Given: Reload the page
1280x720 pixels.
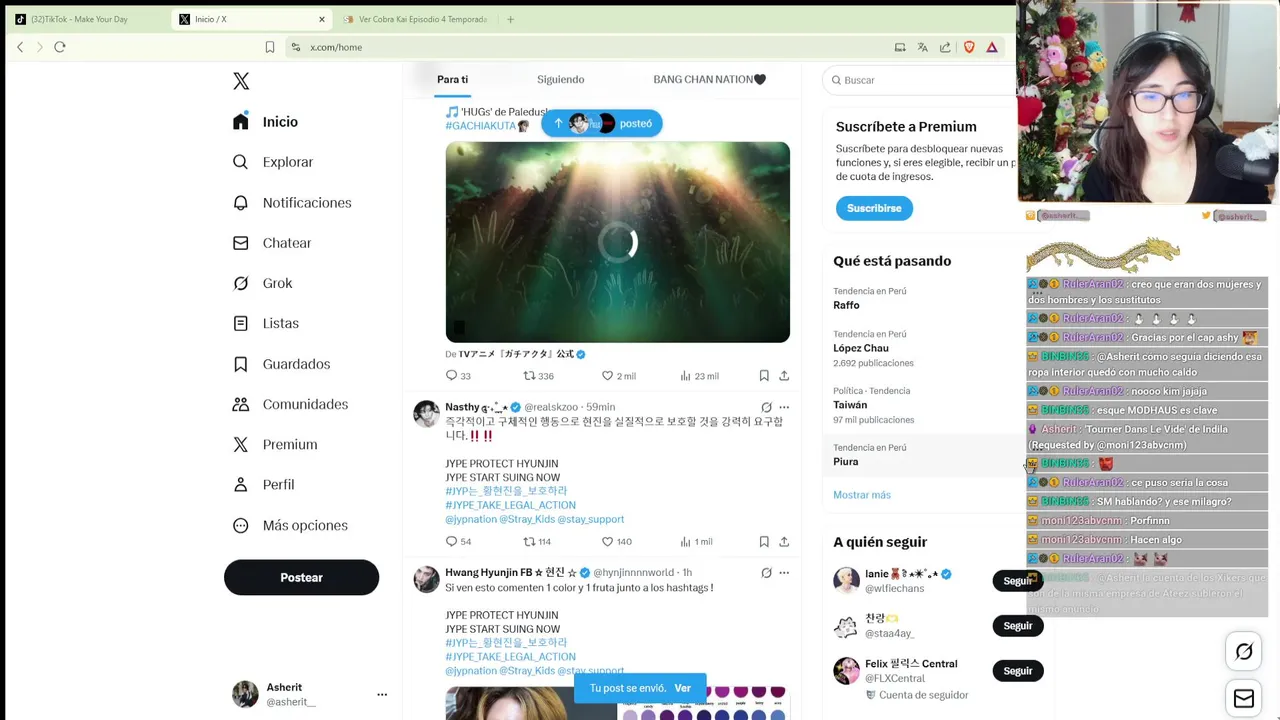Looking at the screenshot, I should pos(60,47).
